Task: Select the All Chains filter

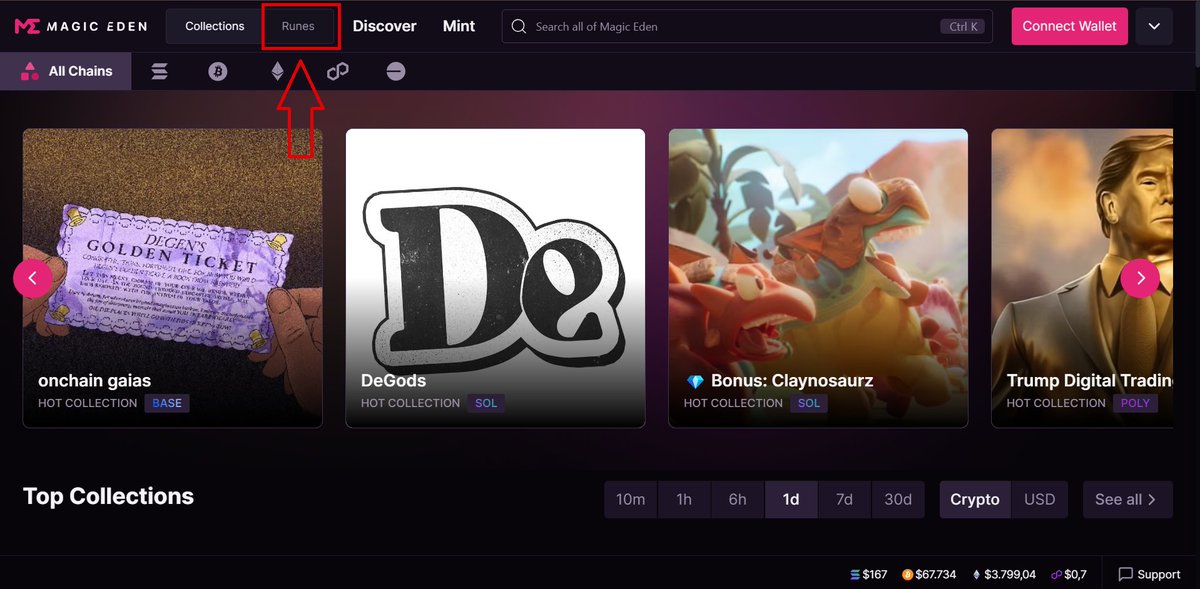Action: 66,71
